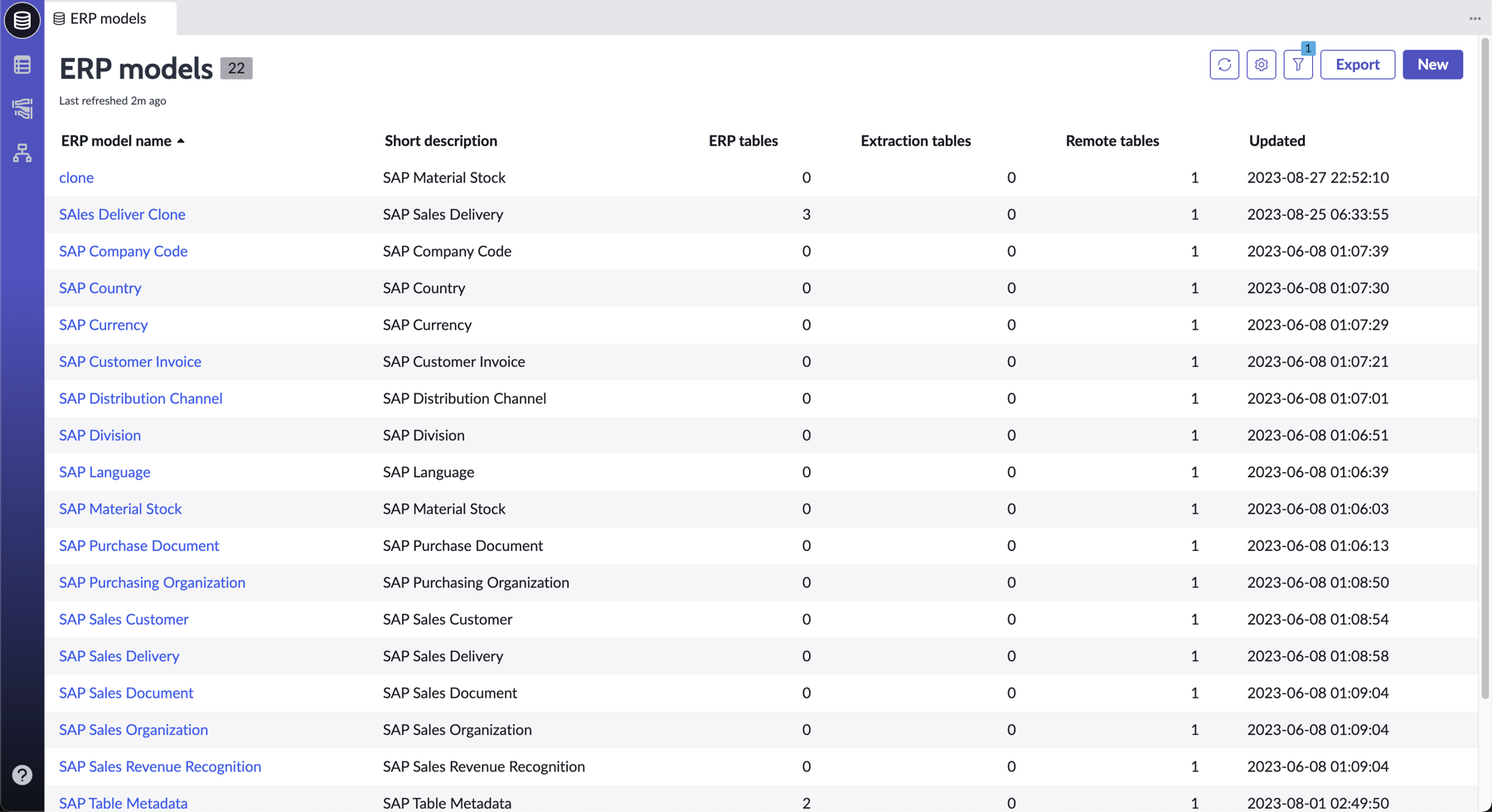The image size is (1492, 812).
Task: Click the ERP models page heading
Action: tap(136, 69)
